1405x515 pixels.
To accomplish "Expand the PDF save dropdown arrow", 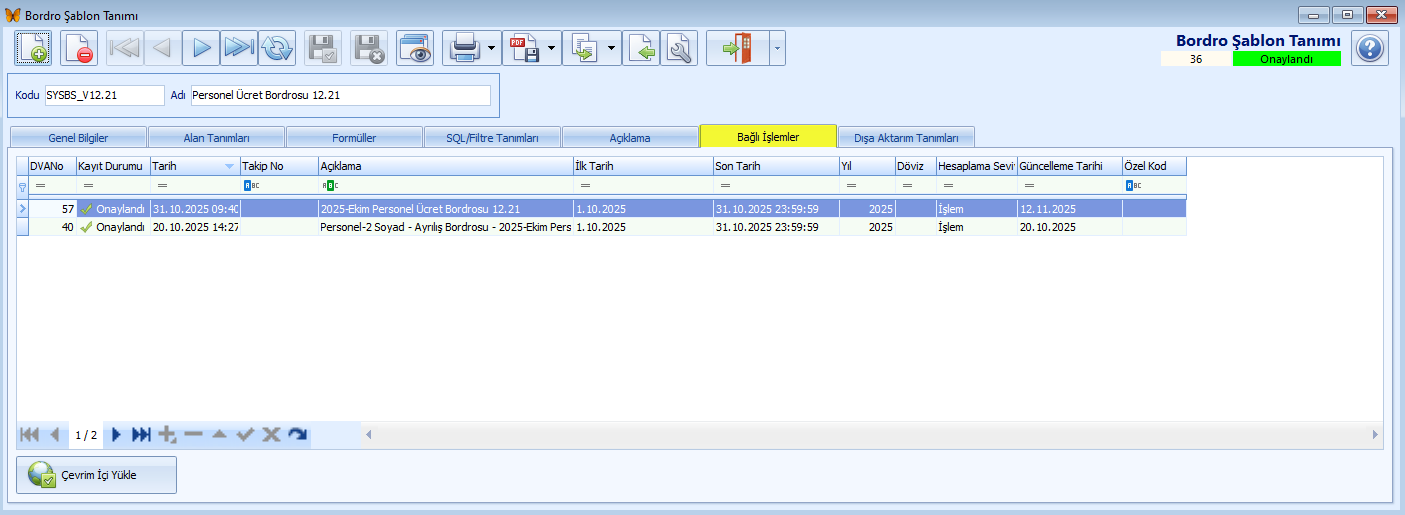I will click(x=552, y=48).
